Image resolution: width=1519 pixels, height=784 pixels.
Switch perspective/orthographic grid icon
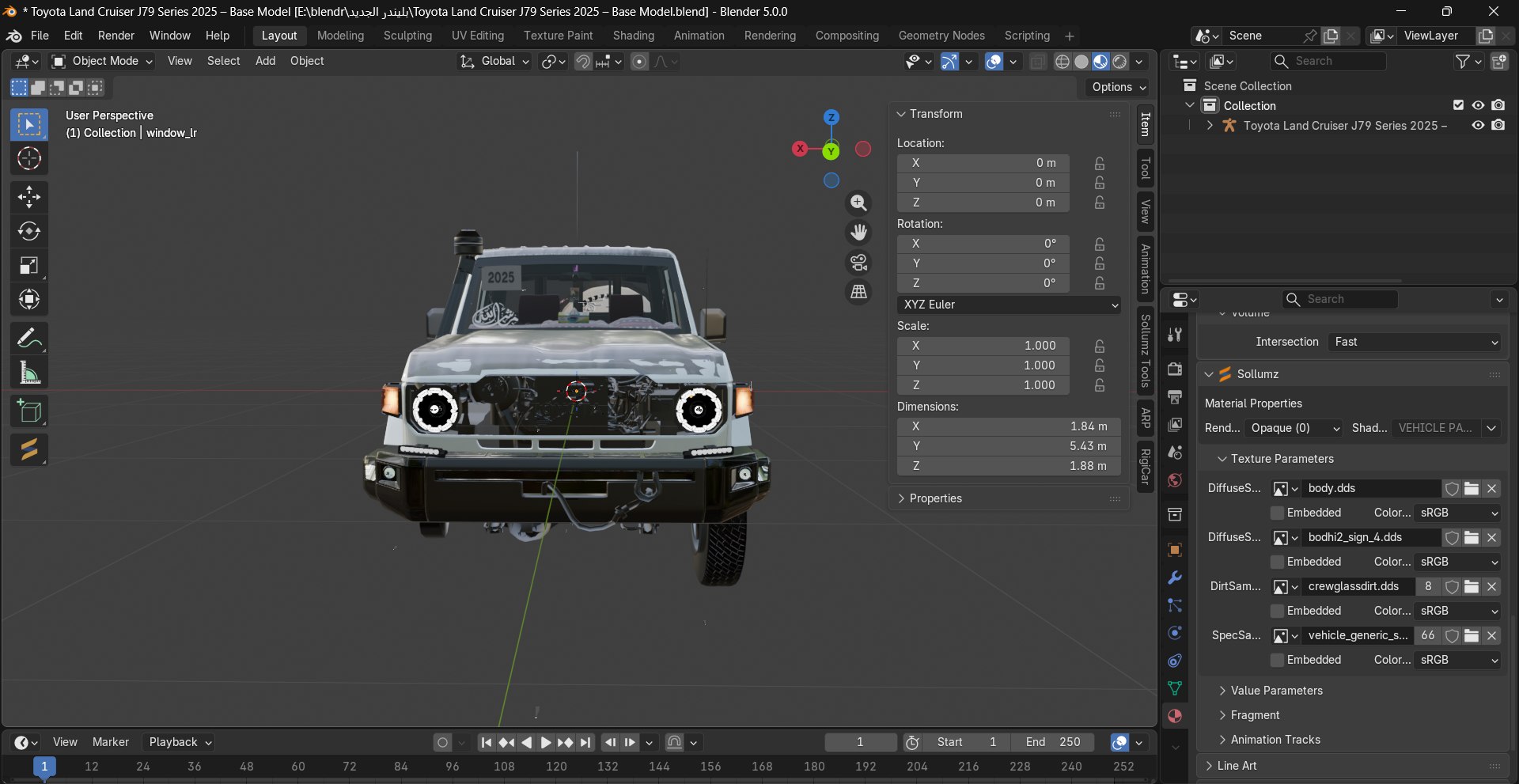click(x=858, y=292)
